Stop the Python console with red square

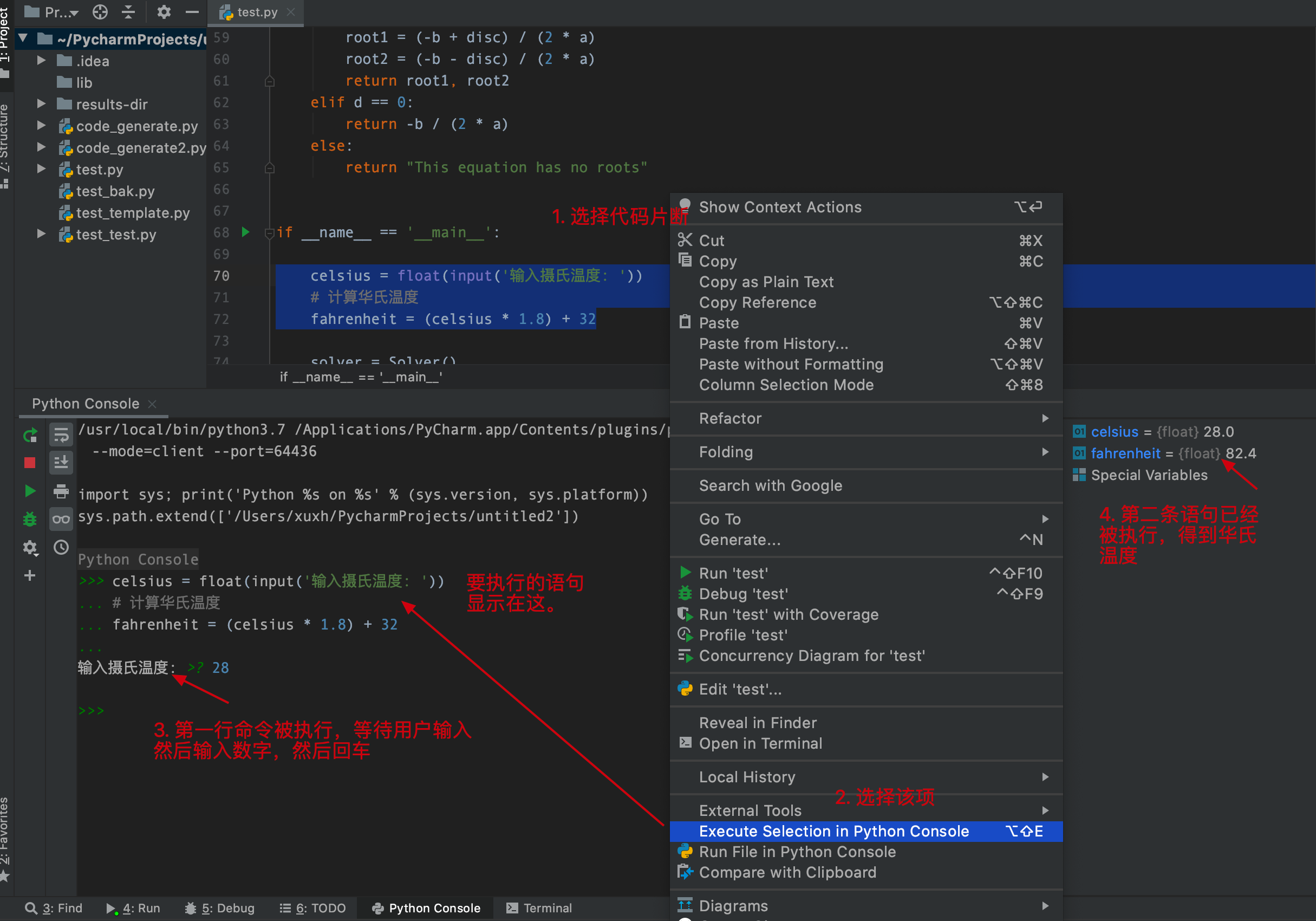pos(30,463)
